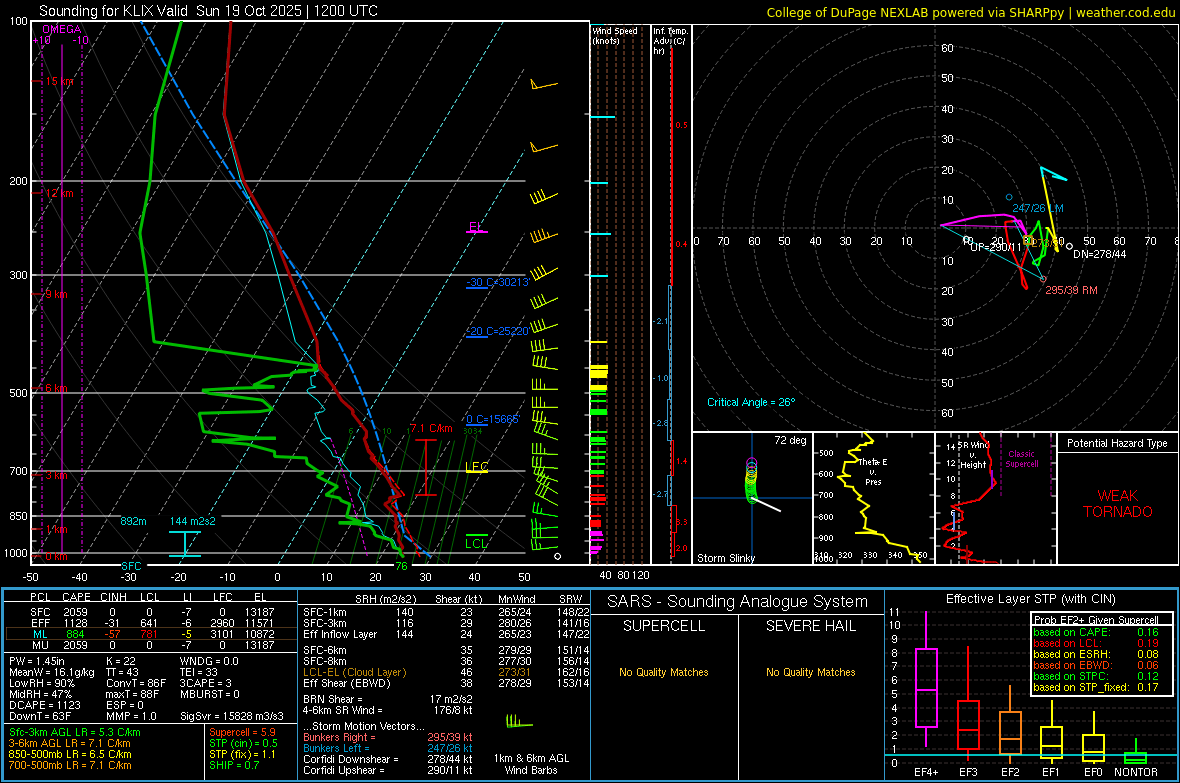The height and width of the screenshot is (783, 1180).
Task: Click the red 'Supercell = 5.9' value
Action: pos(242,733)
